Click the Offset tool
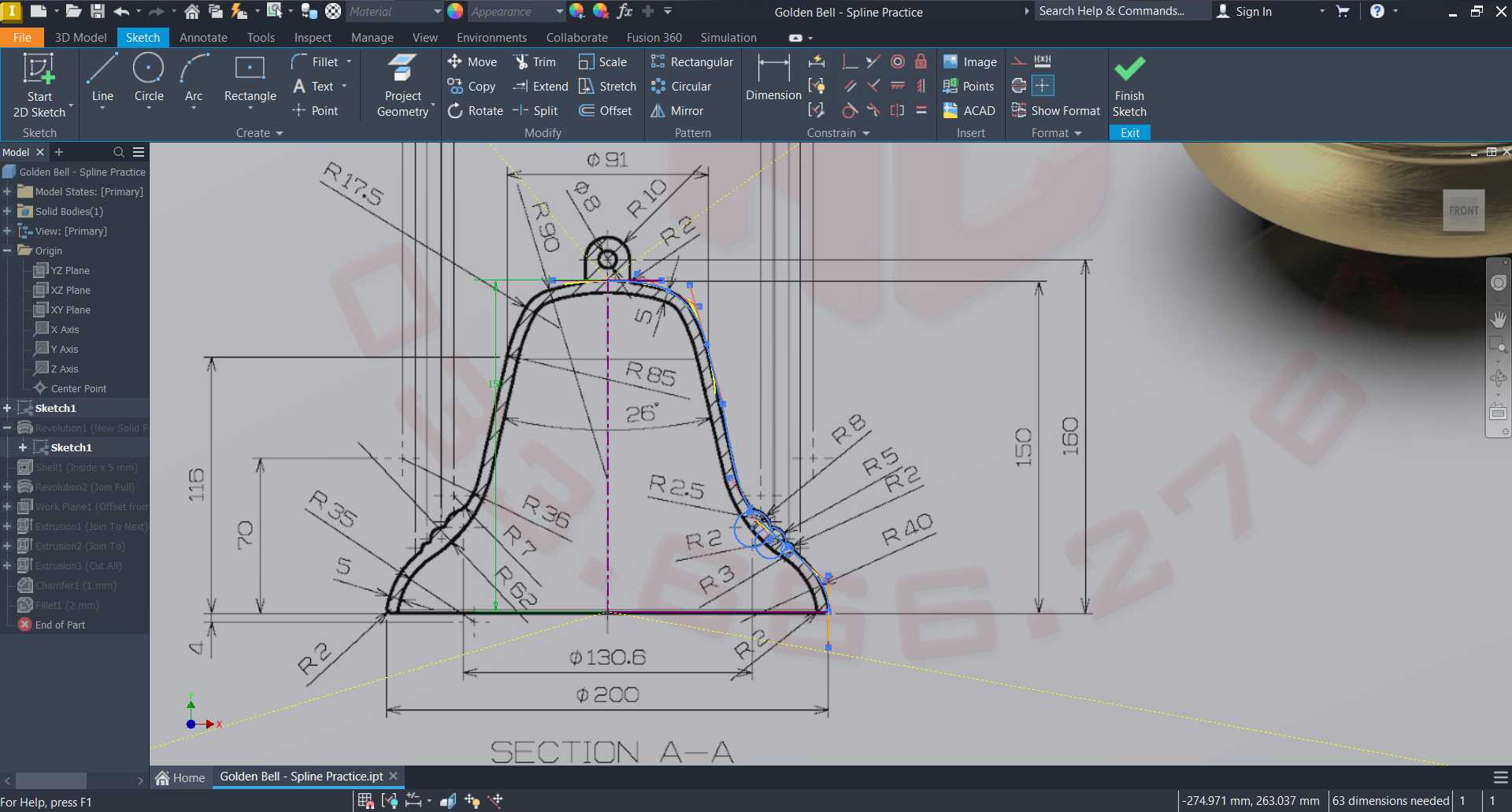This screenshot has height=812, width=1512. click(x=605, y=111)
